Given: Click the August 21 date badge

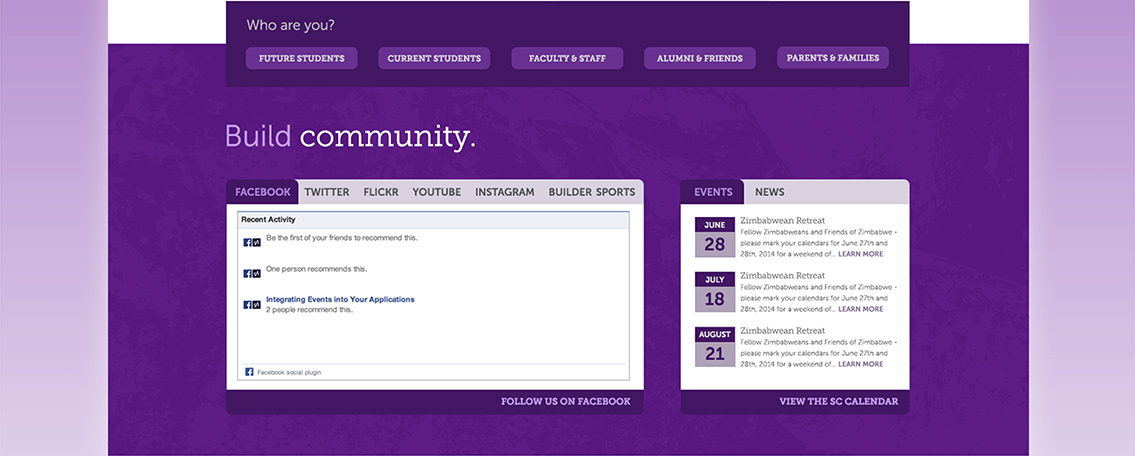Looking at the screenshot, I should tap(714, 347).
